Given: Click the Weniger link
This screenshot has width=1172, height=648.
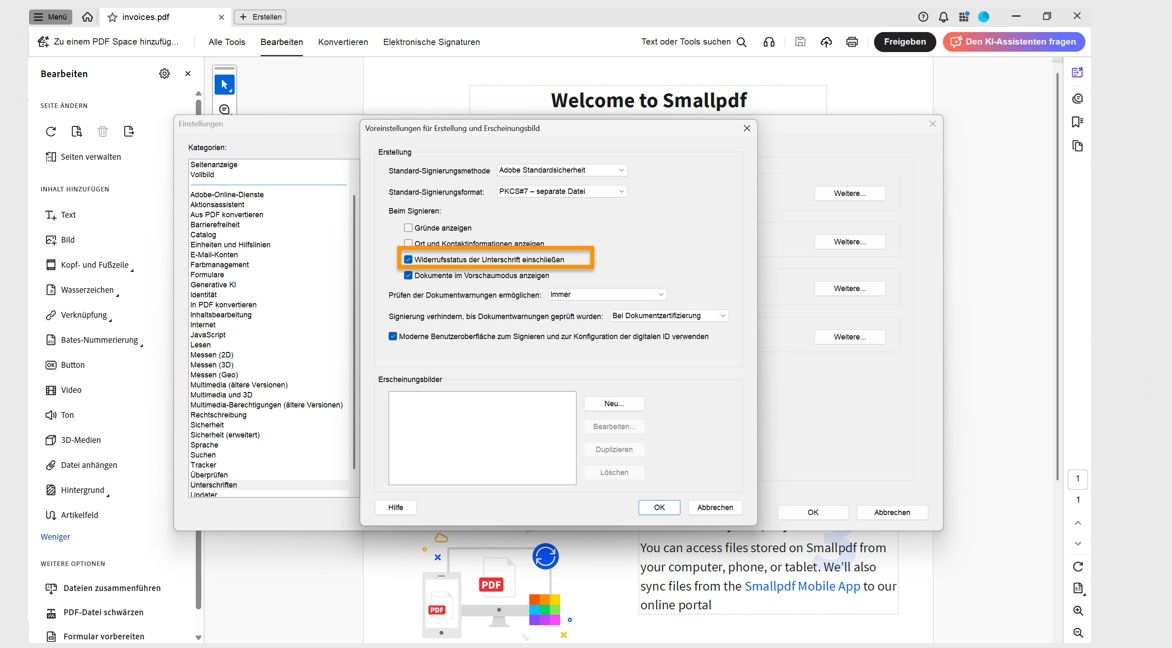Looking at the screenshot, I should coord(55,537).
